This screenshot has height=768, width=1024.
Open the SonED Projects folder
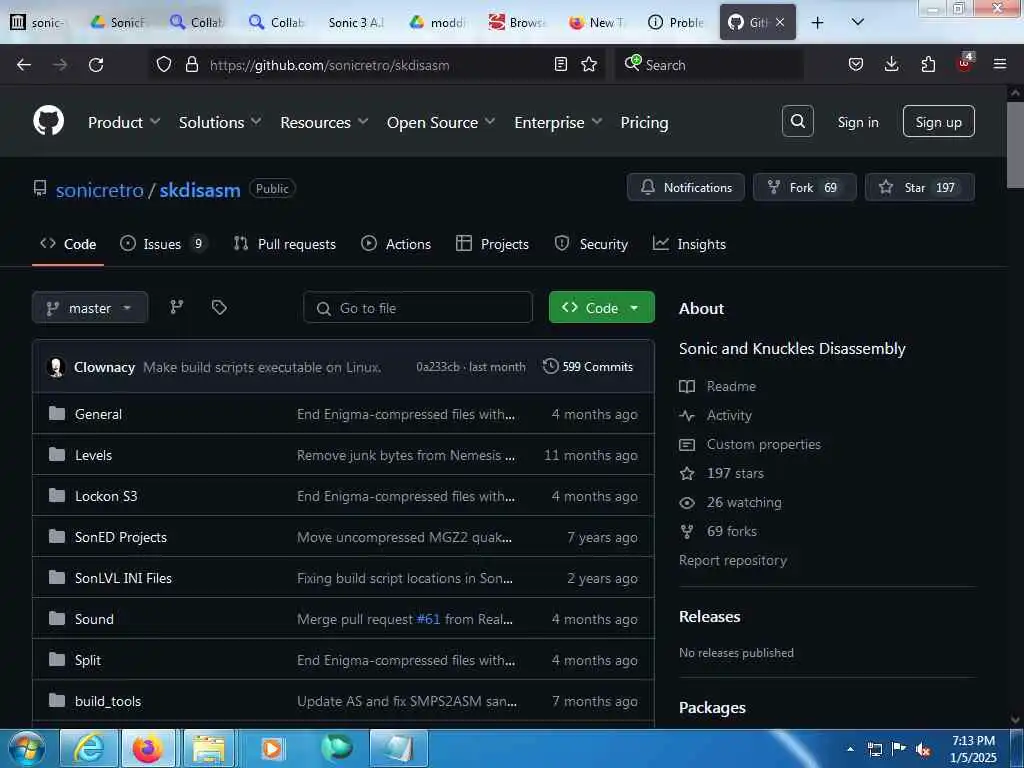(121, 537)
